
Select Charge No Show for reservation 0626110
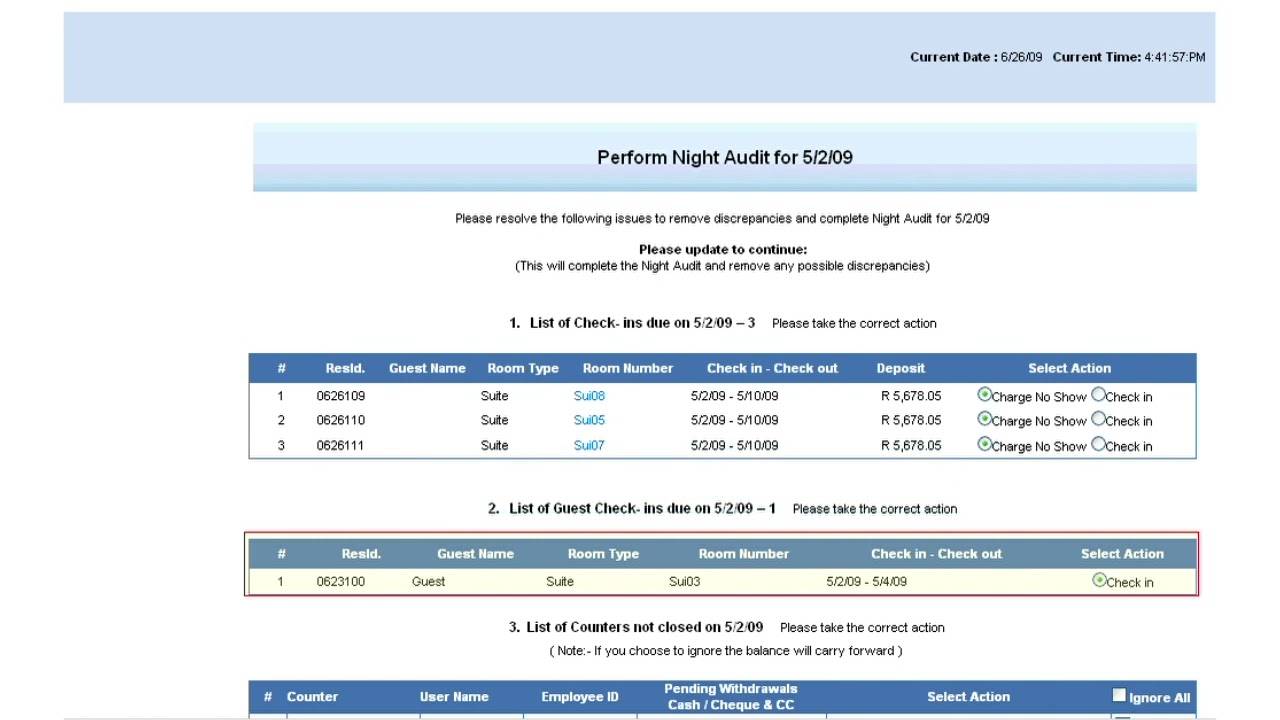click(984, 419)
